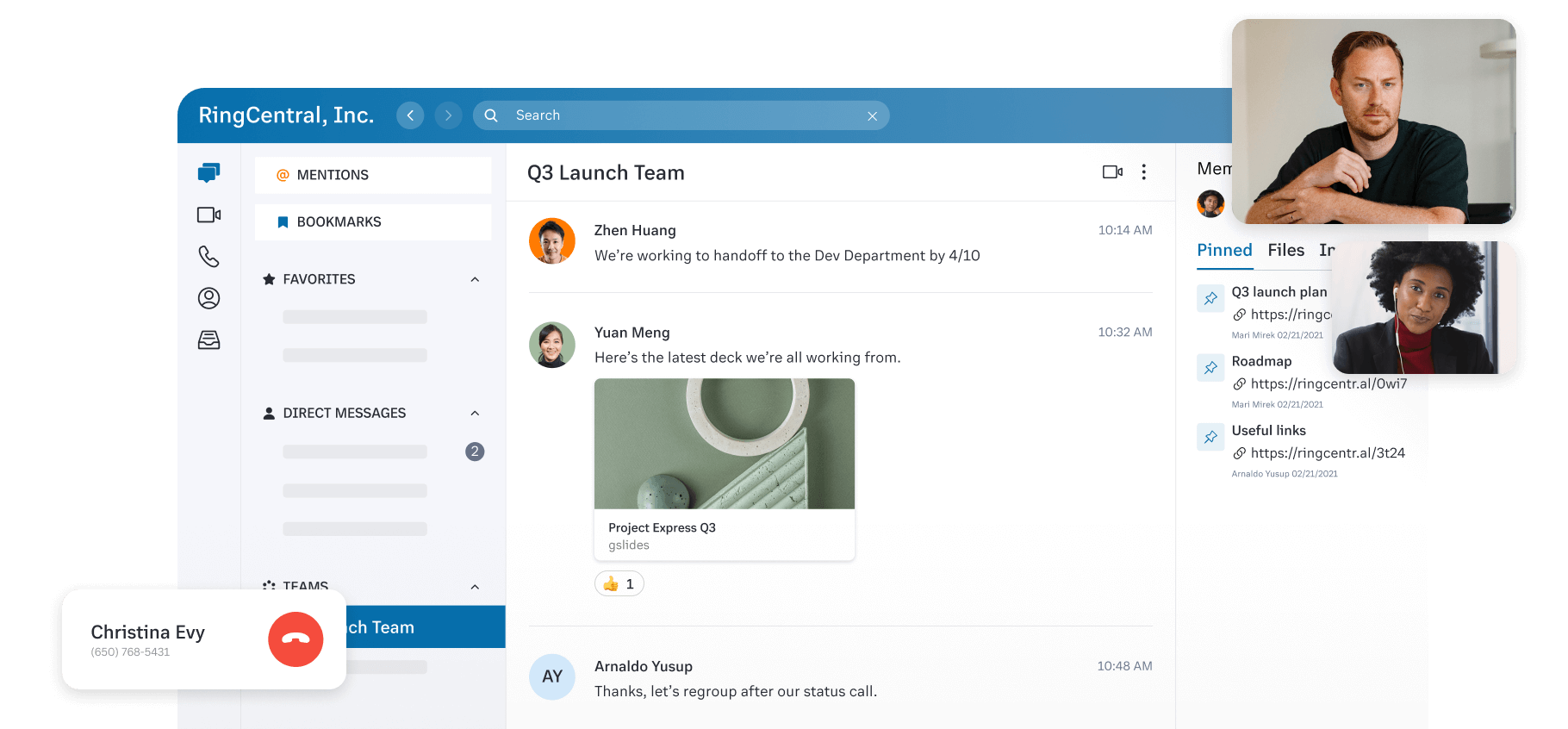Open the Contacts sidebar icon
Viewport: 1568px width, 729px height.
208,298
